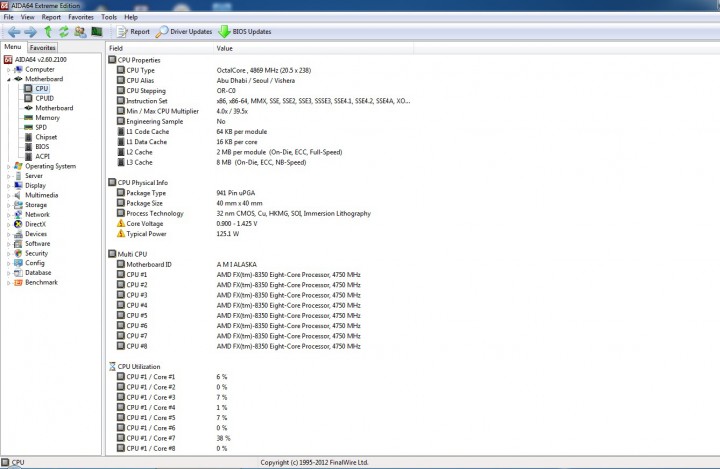
Task: Click the Forward navigation arrow icon
Action: (x=30, y=32)
